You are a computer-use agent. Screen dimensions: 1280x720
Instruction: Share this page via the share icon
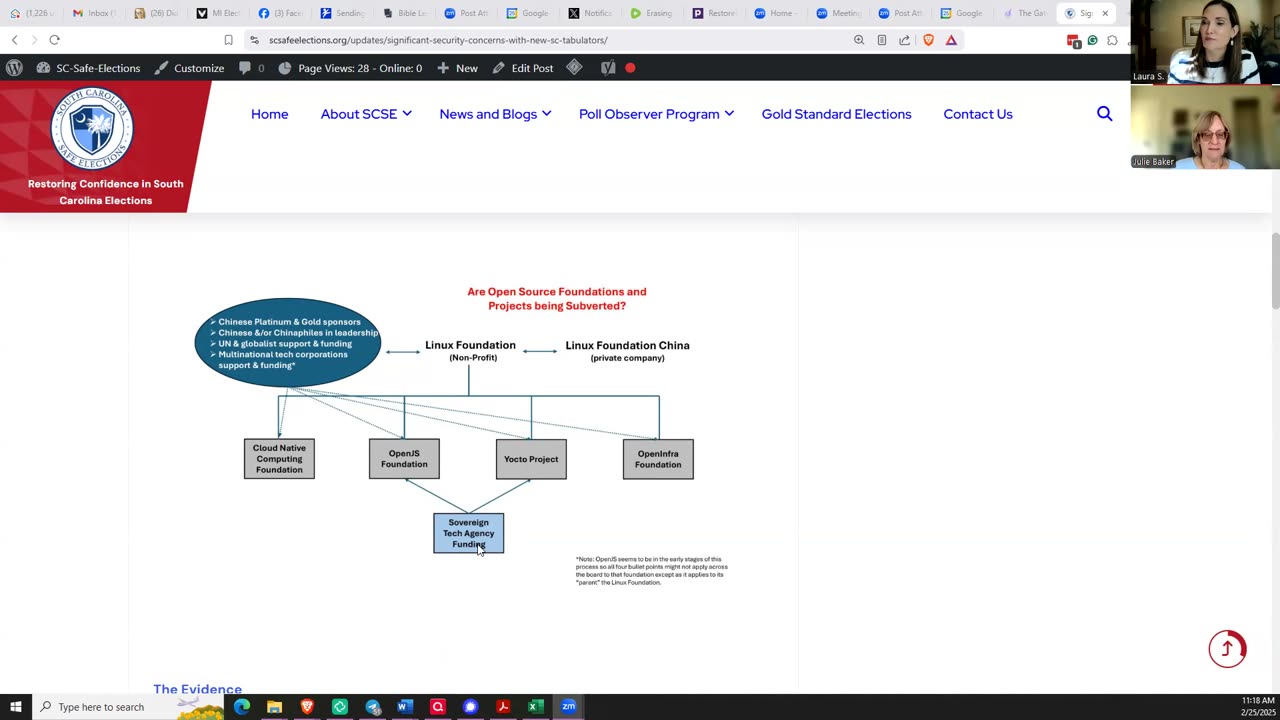pyautogui.click(x=904, y=40)
